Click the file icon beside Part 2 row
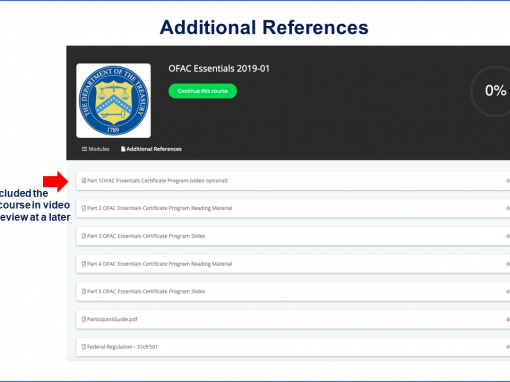 coord(84,208)
